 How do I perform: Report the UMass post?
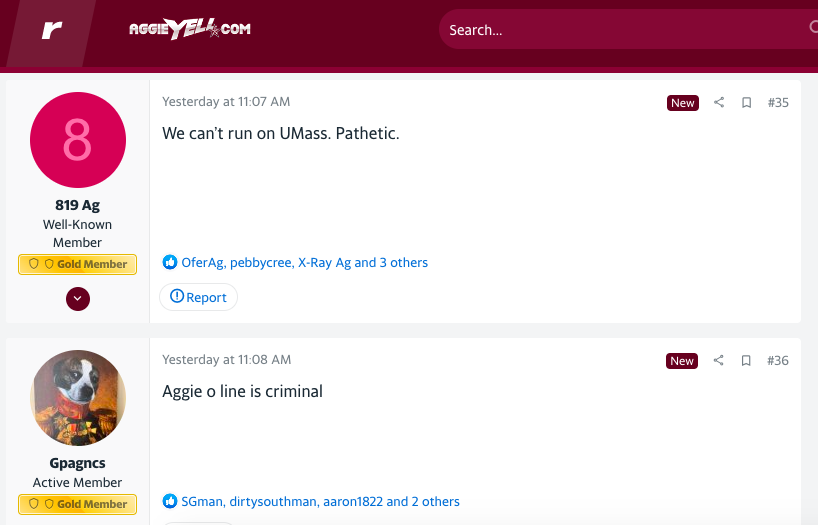click(198, 297)
